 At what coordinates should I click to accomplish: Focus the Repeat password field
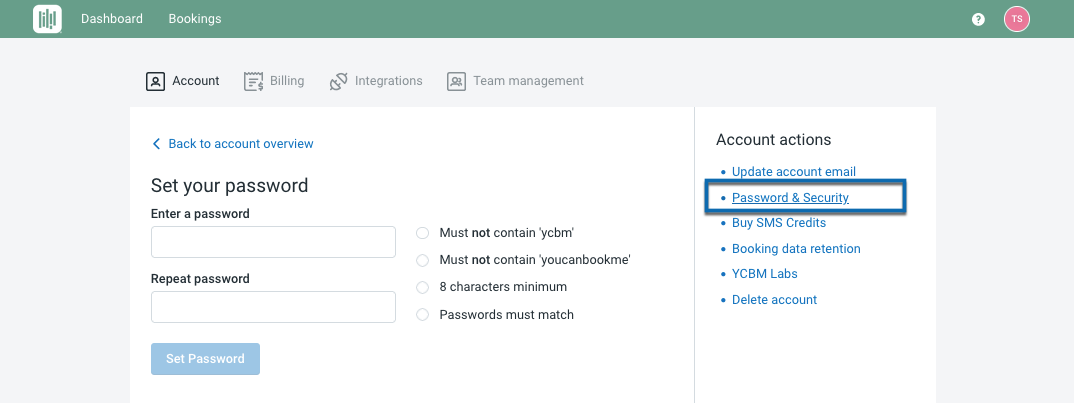point(273,307)
